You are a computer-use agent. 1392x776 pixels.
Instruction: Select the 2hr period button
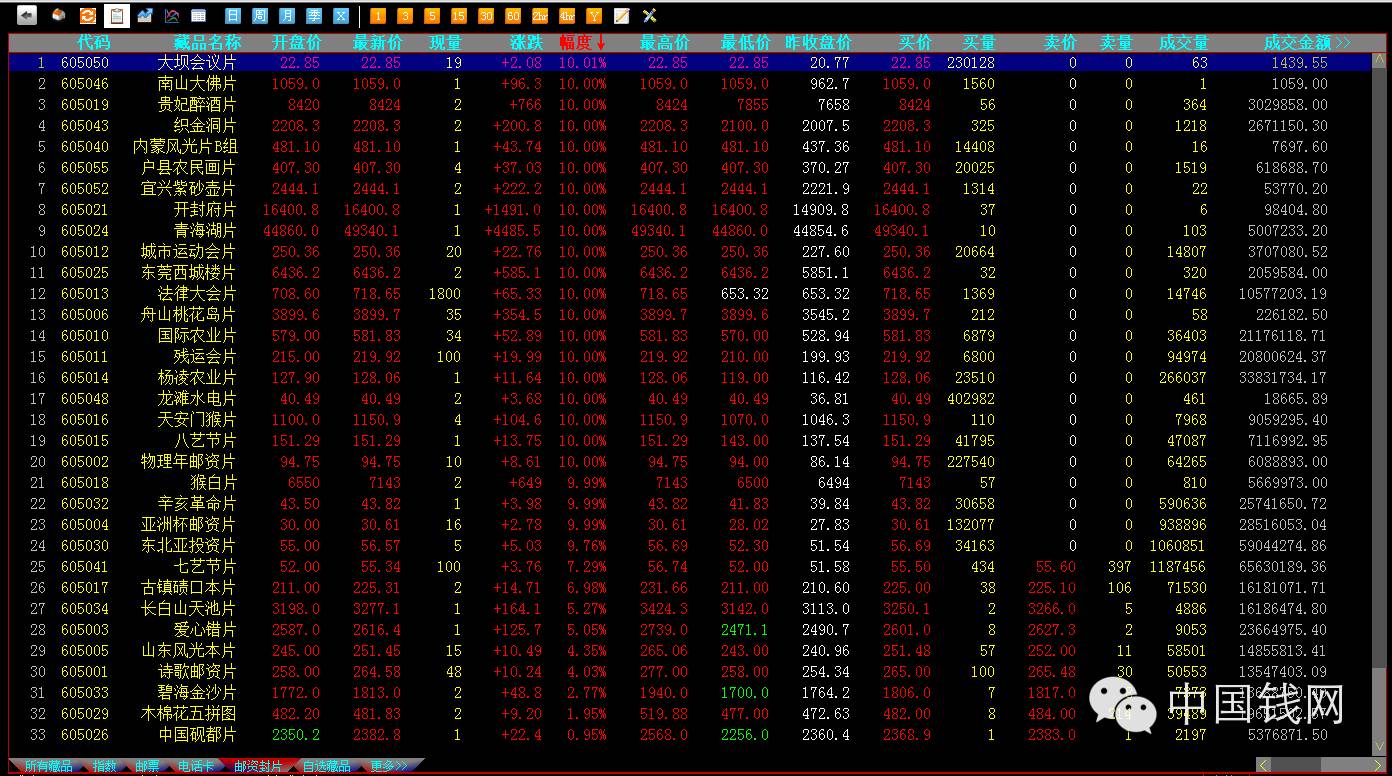(x=540, y=16)
